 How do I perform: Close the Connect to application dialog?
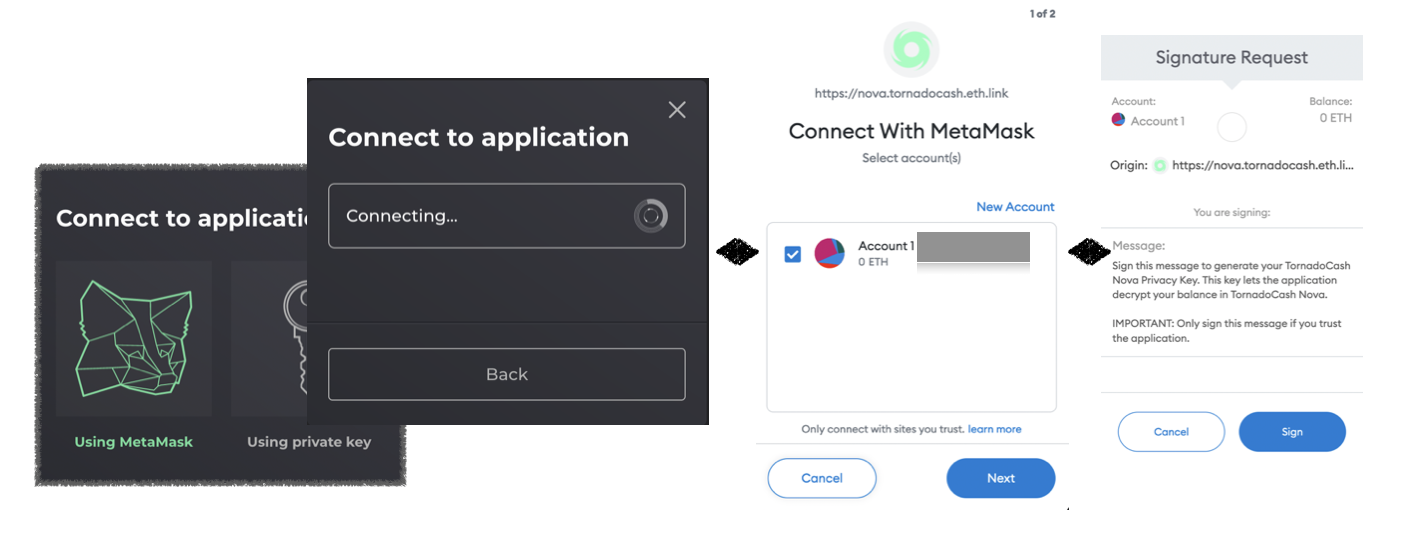click(x=677, y=110)
